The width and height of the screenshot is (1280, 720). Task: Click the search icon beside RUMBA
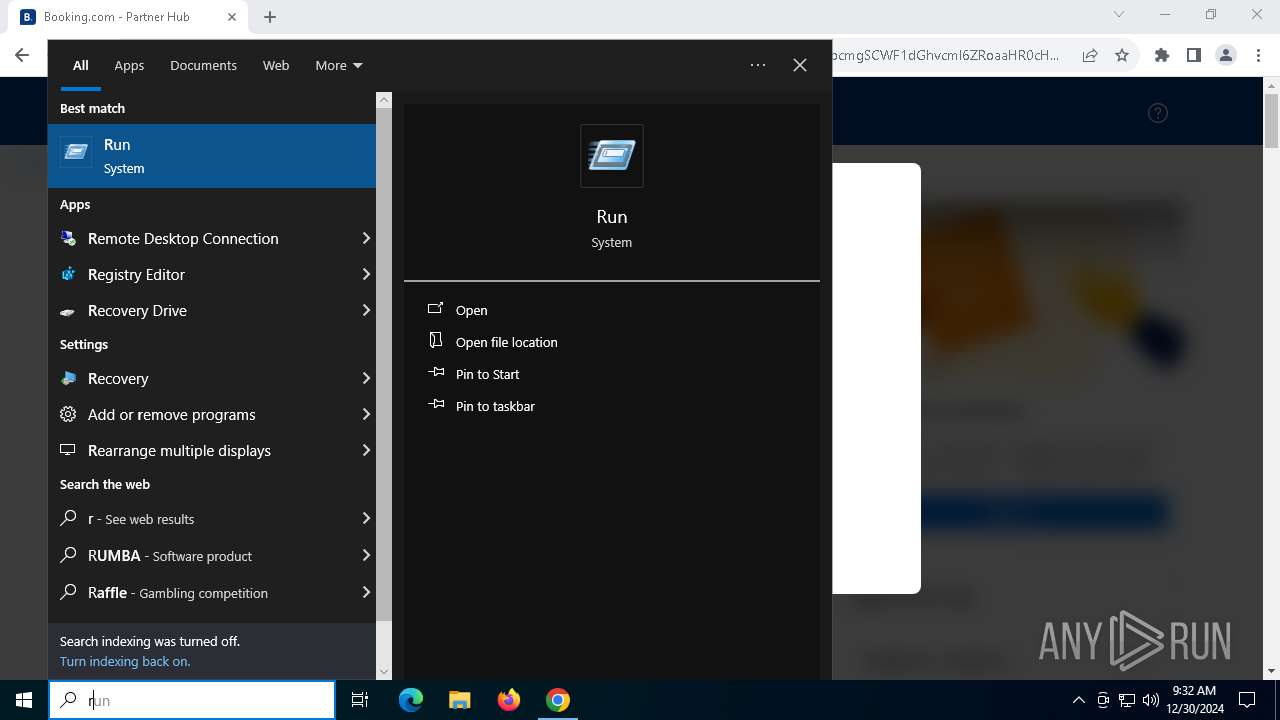(x=68, y=555)
